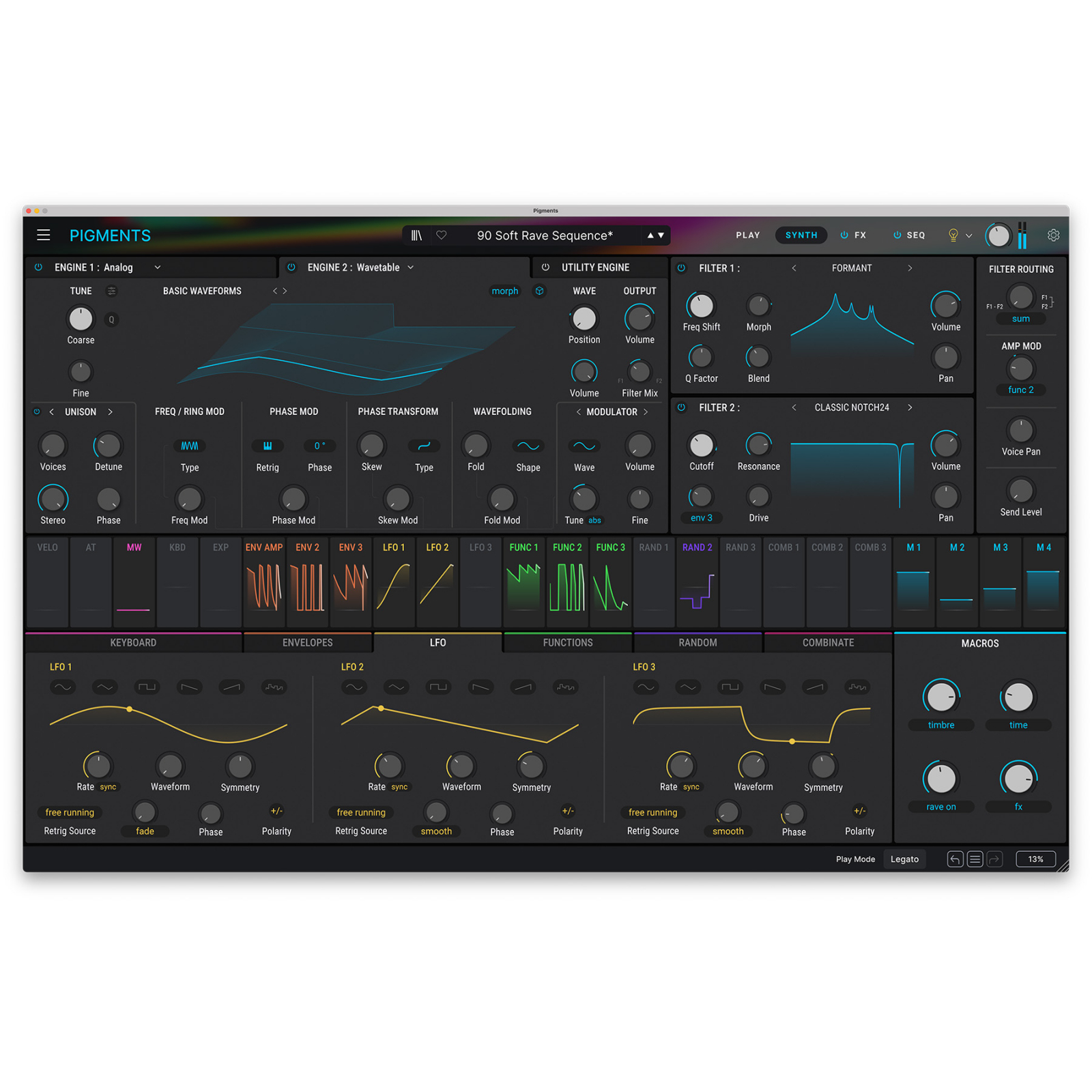Select next Unison mode arrow
Viewport: 1092px width, 1092px height.
111,412
